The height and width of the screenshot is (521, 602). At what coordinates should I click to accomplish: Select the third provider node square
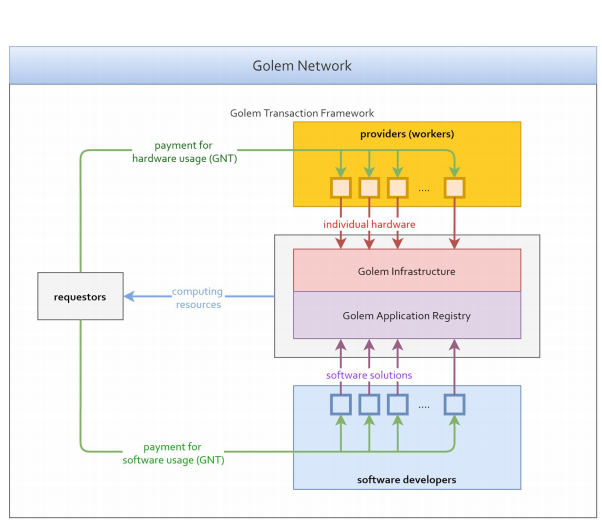[398, 188]
